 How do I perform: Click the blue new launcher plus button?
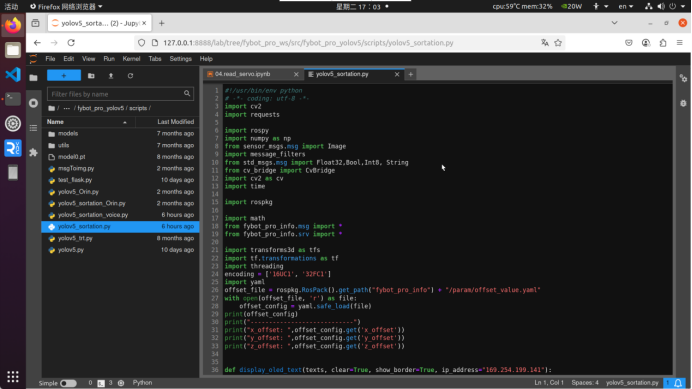(x=64, y=76)
